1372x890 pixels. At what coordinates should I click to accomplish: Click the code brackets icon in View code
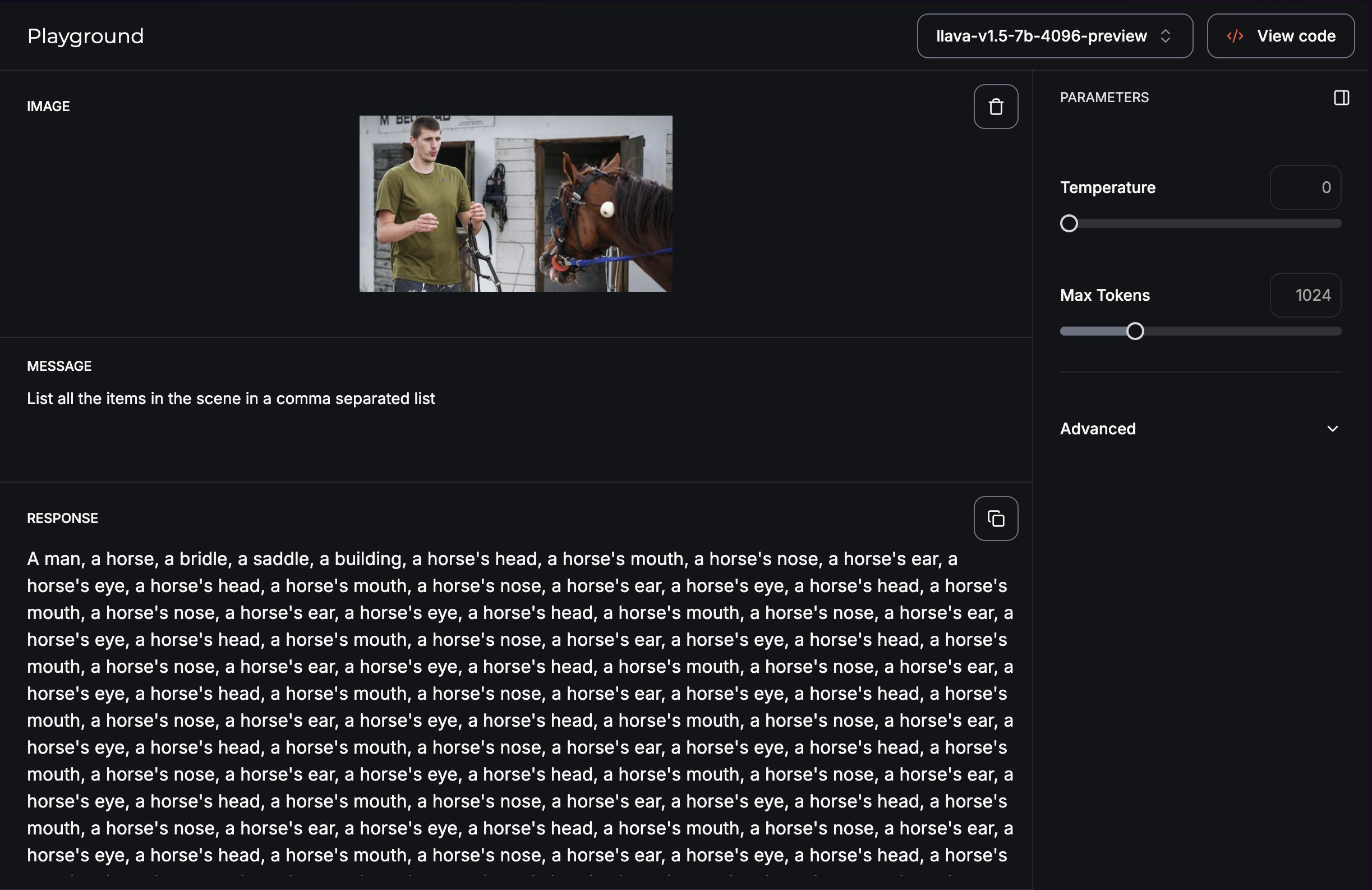1234,36
